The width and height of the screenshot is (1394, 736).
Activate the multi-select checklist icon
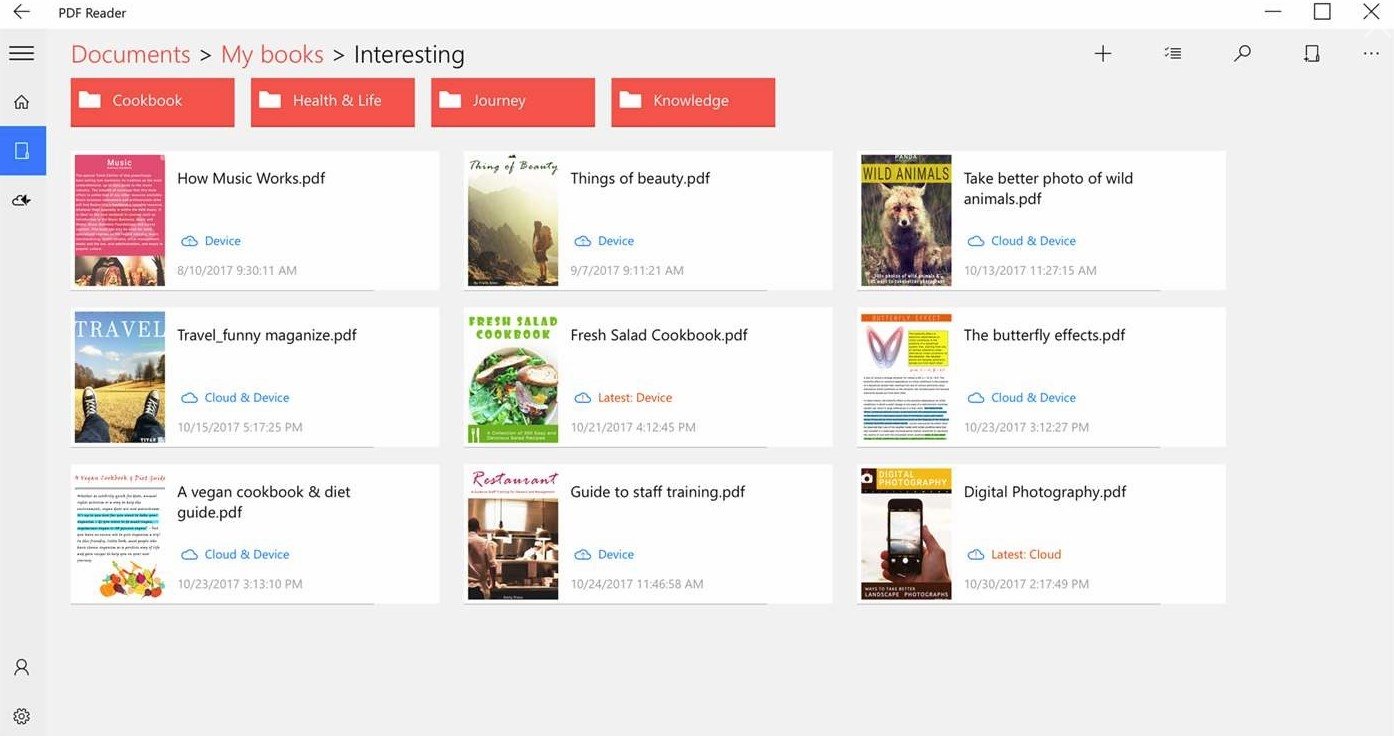click(1173, 54)
